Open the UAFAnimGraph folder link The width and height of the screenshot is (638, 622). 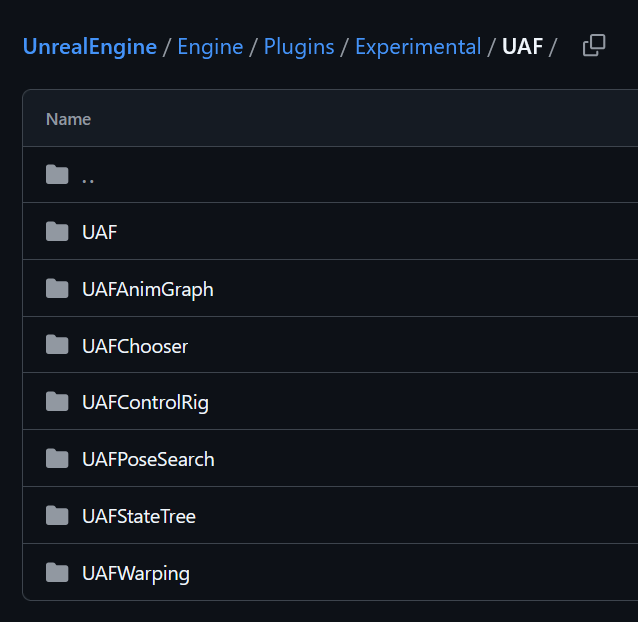148,290
